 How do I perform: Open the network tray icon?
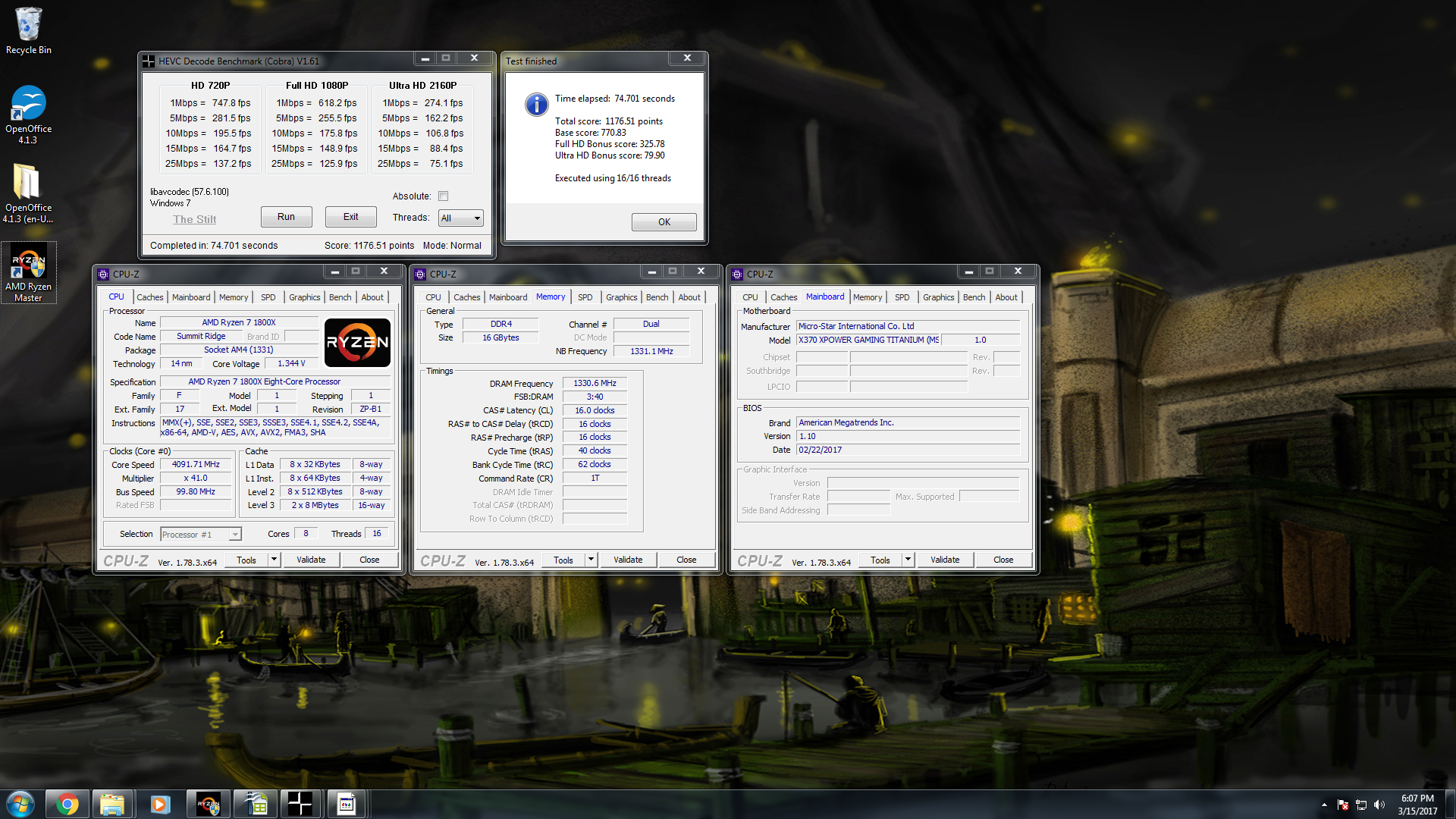[x=1361, y=805]
